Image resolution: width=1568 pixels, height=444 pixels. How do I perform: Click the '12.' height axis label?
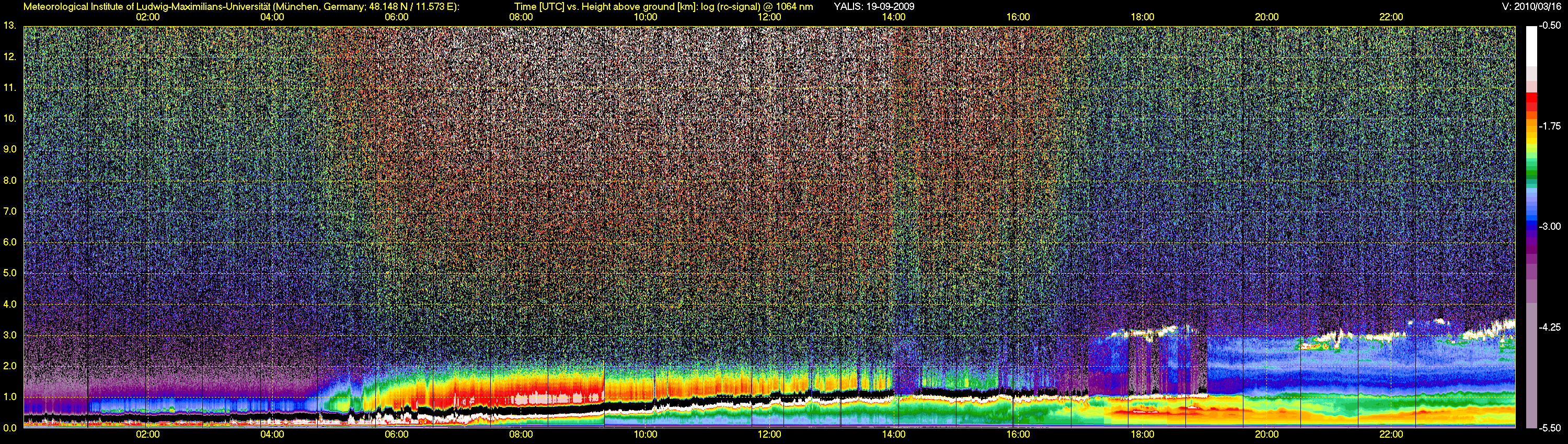(9, 56)
